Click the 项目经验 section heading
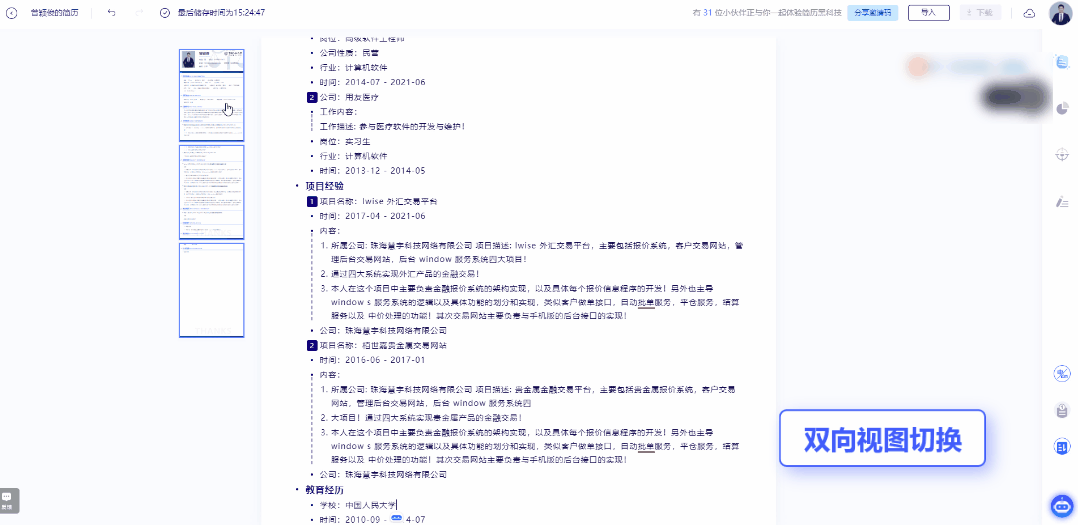 (324, 186)
